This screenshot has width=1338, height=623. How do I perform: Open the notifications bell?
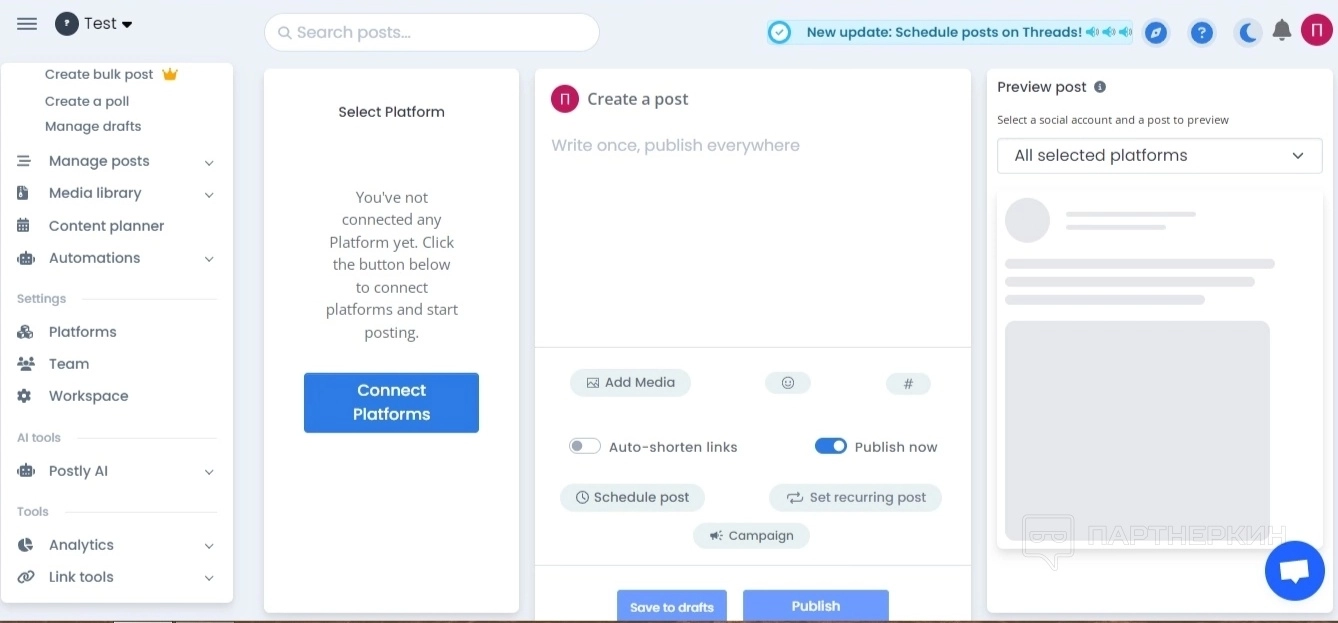[x=1282, y=31]
